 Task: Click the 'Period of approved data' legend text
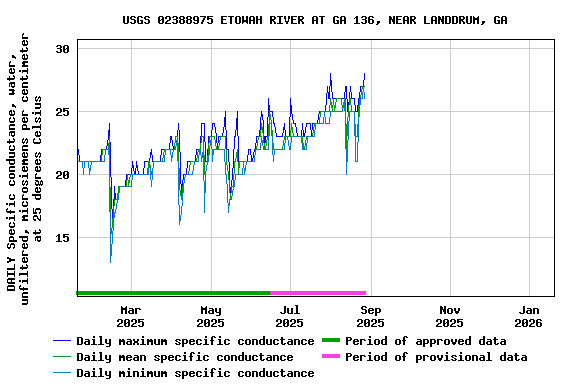tap(426, 341)
